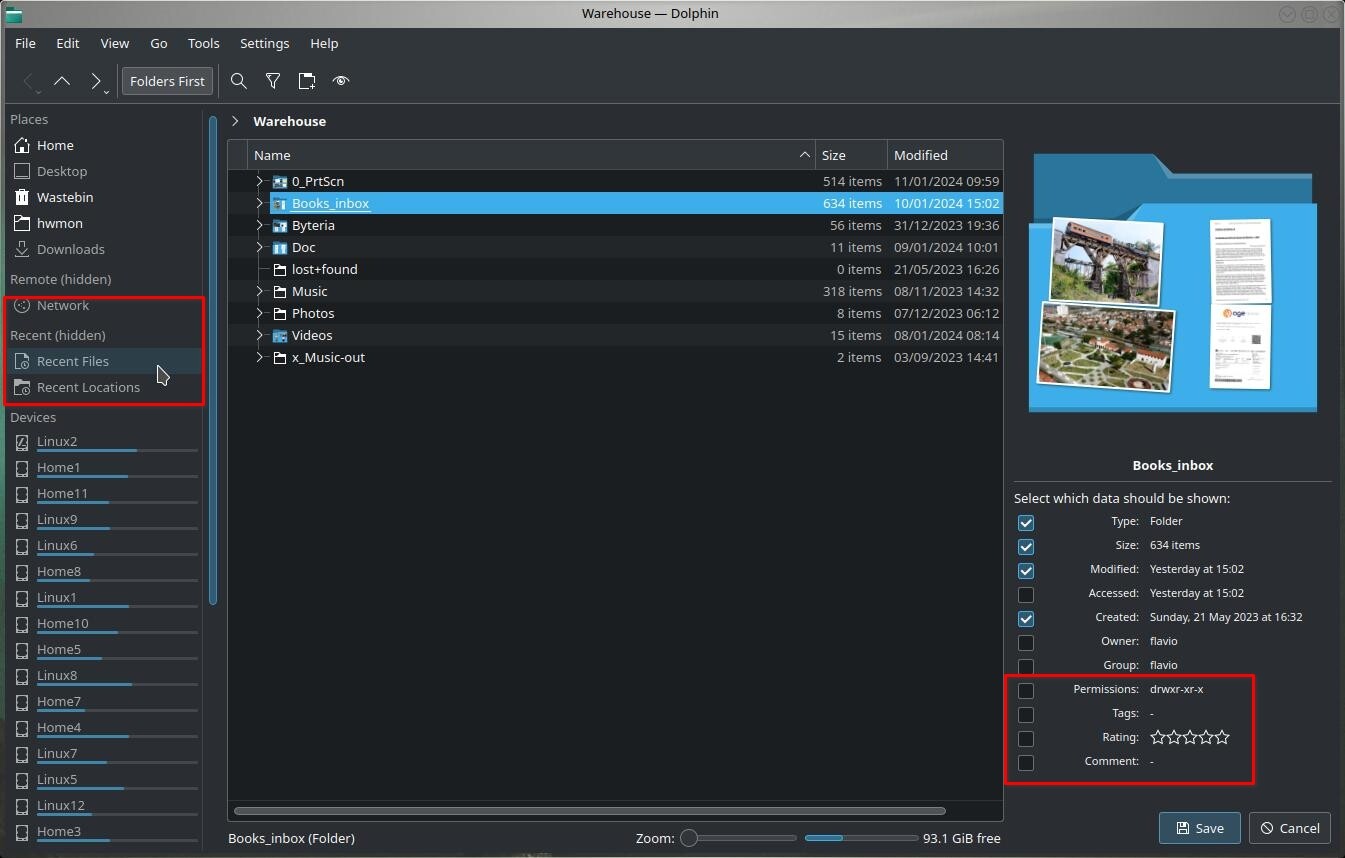Expand the Videos folder tree arrow

click(259, 335)
